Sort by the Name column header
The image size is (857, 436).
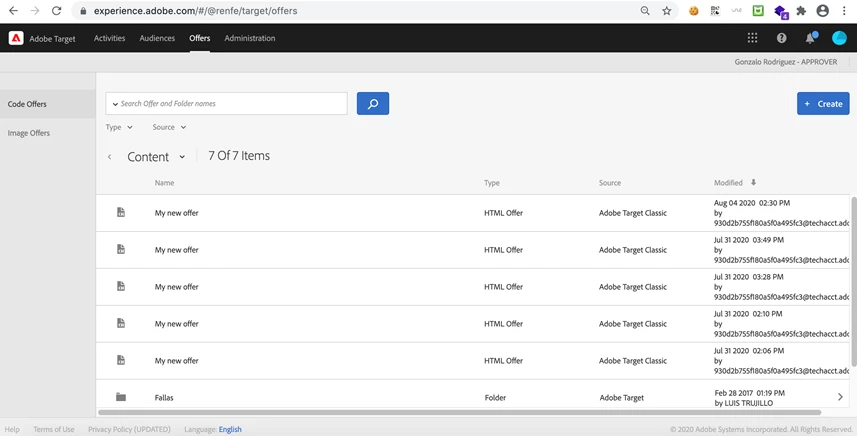click(164, 183)
